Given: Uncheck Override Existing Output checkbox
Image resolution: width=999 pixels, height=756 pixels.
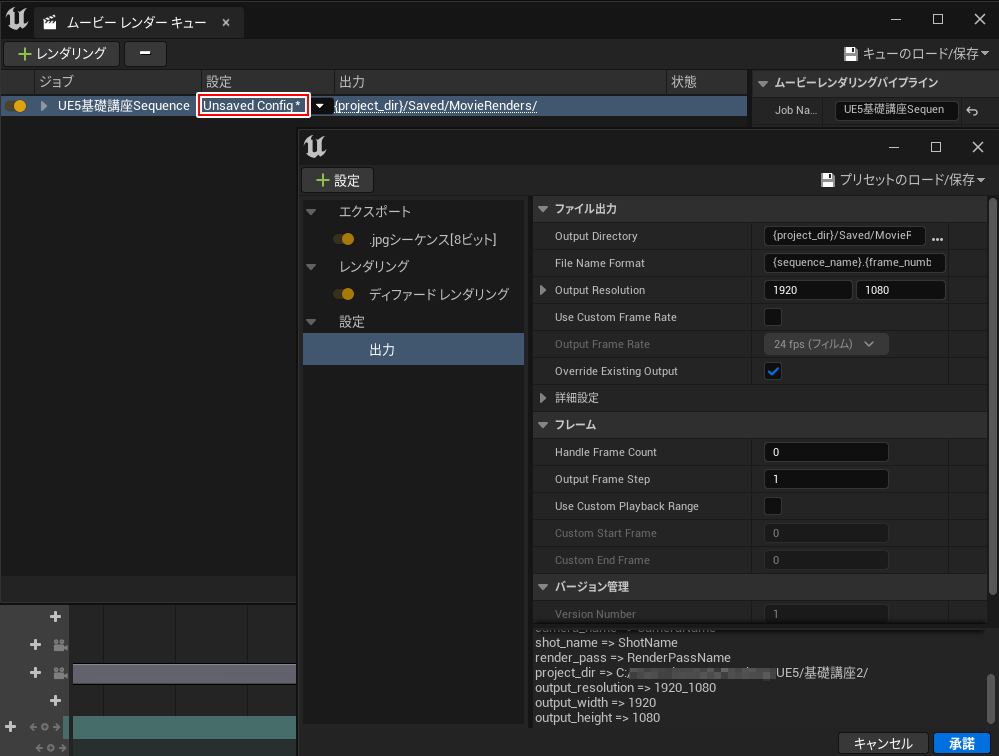Looking at the screenshot, I should (x=773, y=371).
